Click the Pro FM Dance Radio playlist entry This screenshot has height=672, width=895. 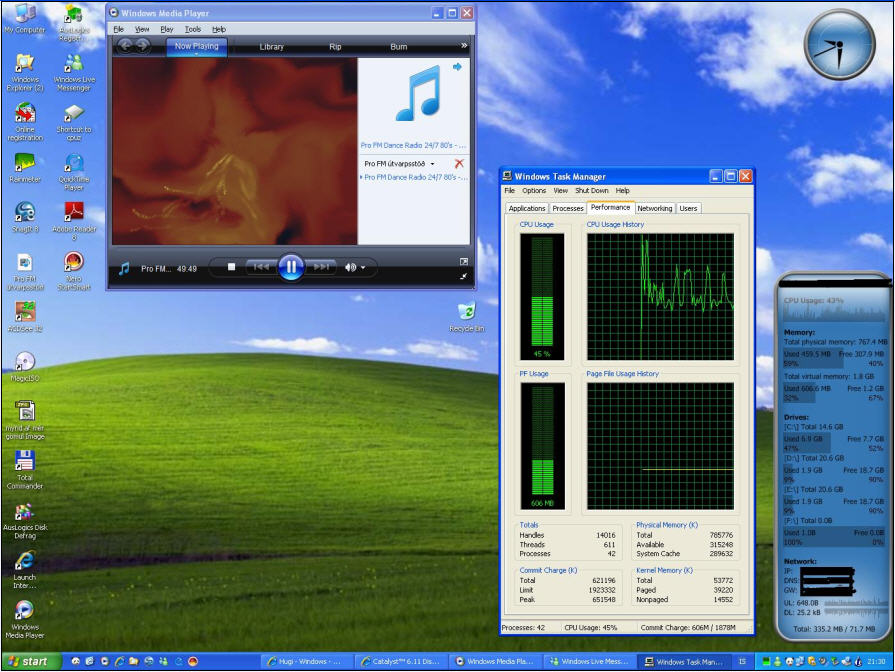(414, 178)
